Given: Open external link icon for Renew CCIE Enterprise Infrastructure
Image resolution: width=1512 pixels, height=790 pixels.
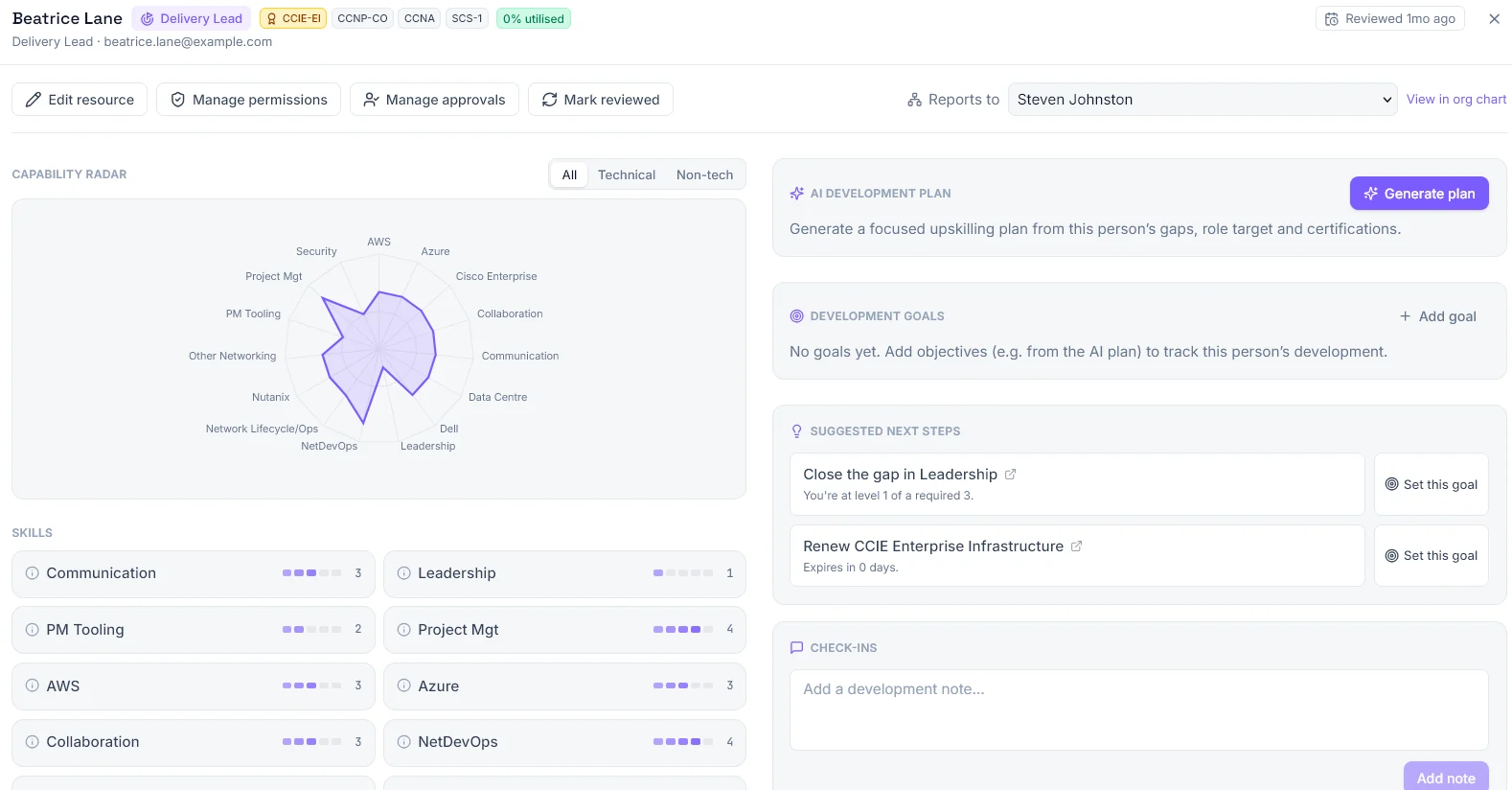Looking at the screenshot, I should [x=1076, y=546].
